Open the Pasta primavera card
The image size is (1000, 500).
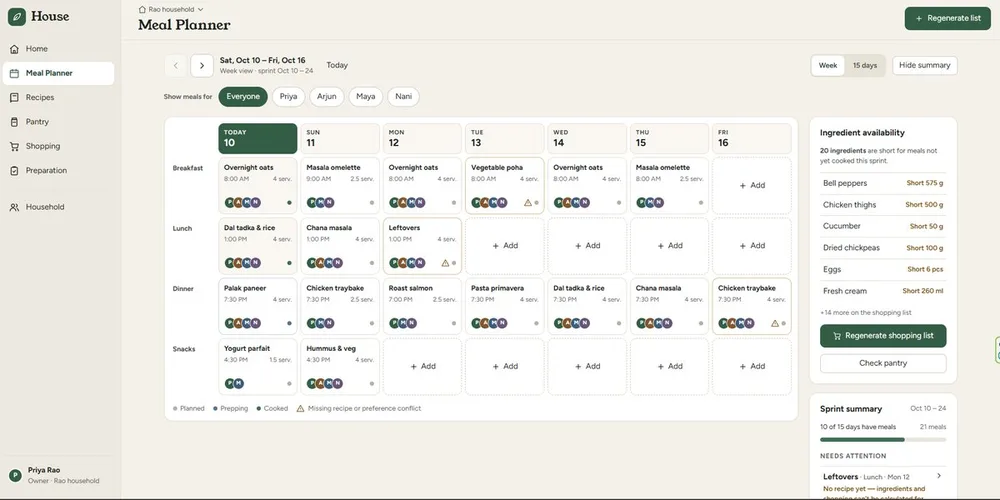(504, 306)
